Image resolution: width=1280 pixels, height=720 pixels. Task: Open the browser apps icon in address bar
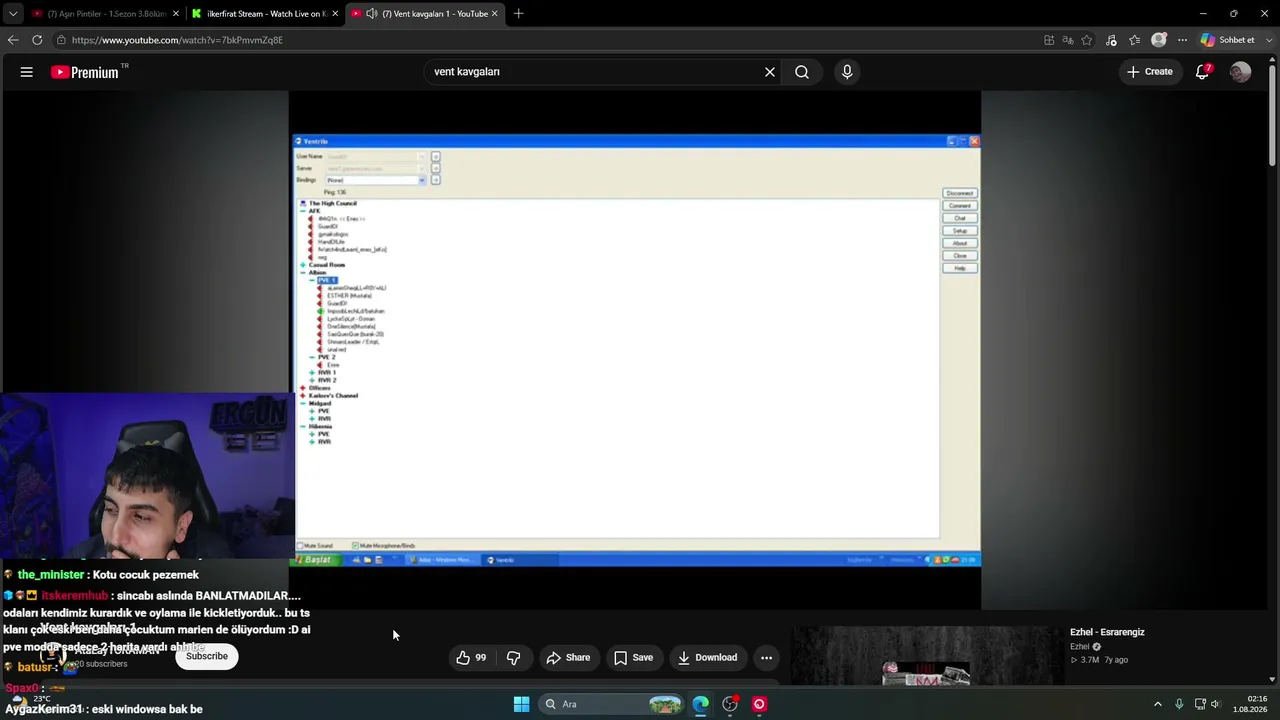[1049, 40]
